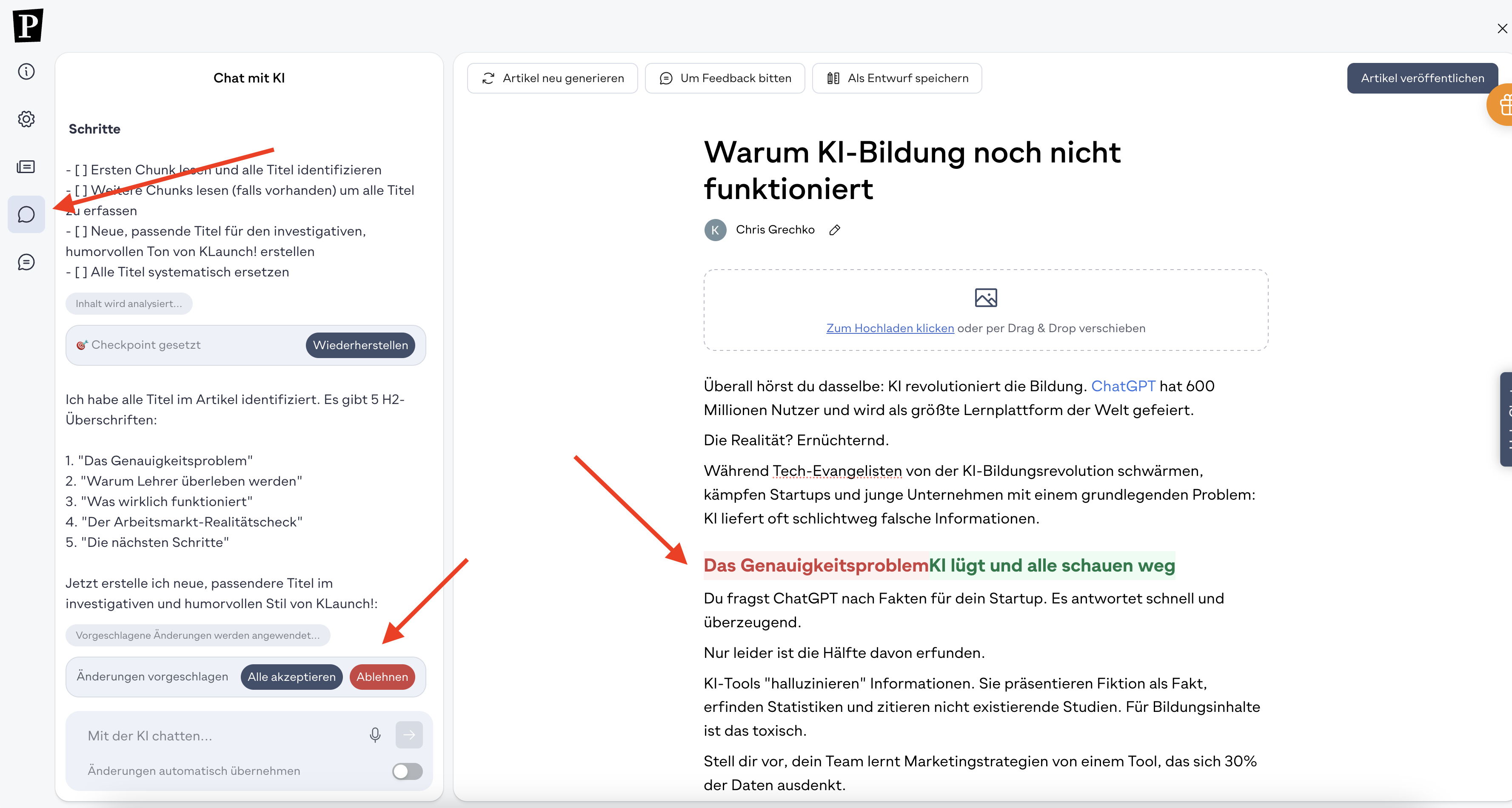This screenshot has height=808, width=1512.
Task: Click the deleted heading Das Genauigkeitsproblem
Action: (x=816, y=565)
